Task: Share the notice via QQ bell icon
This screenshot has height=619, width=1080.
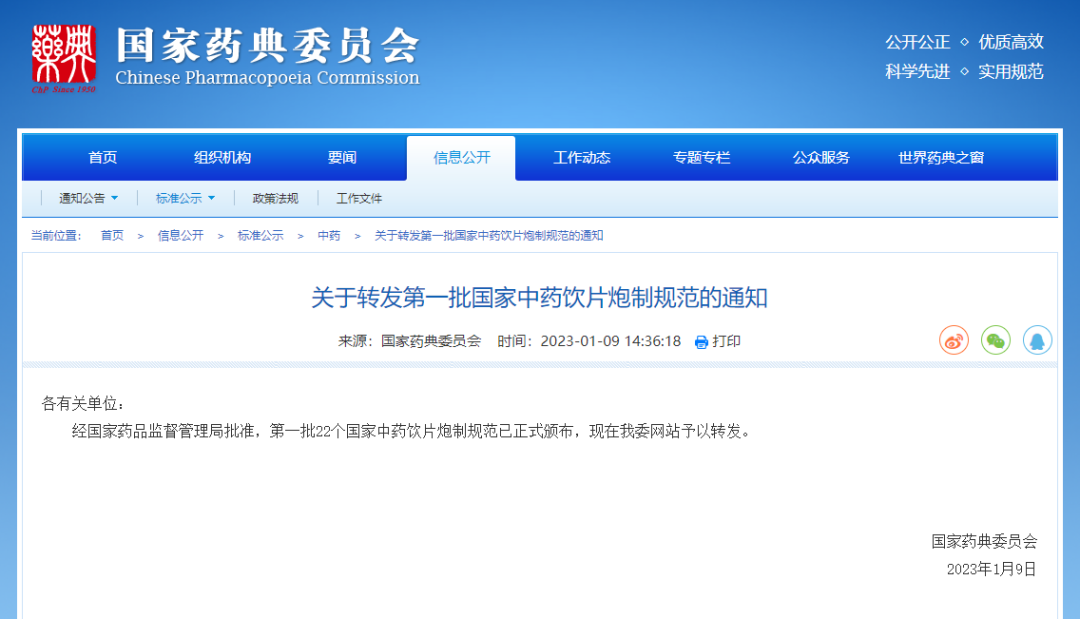Action: coord(1037,340)
